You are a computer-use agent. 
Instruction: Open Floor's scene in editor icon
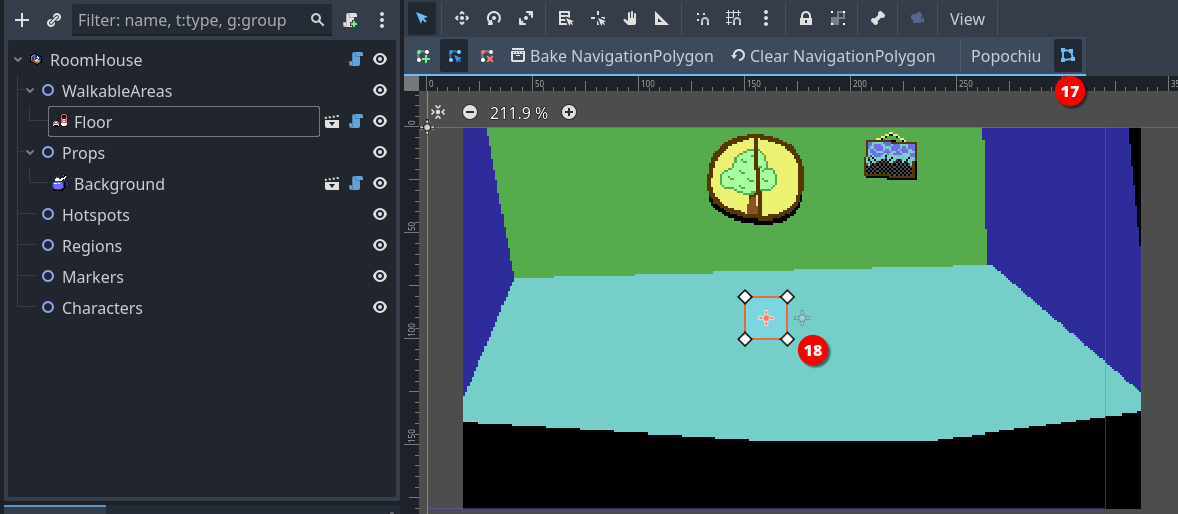[332, 121]
